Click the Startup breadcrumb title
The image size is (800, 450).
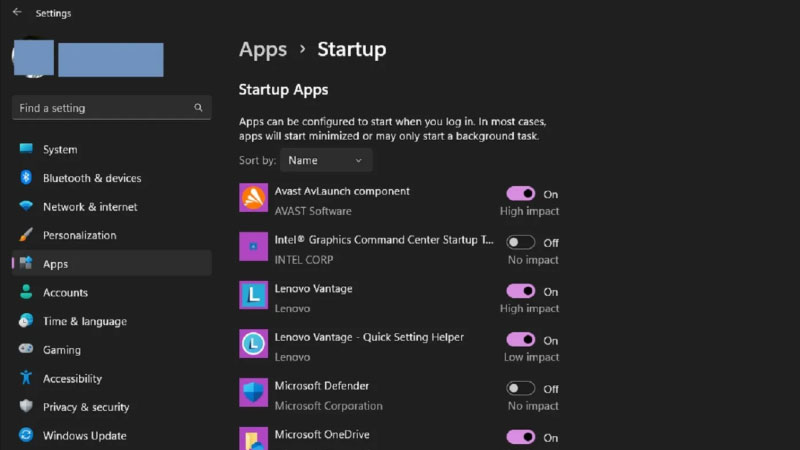(352, 49)
